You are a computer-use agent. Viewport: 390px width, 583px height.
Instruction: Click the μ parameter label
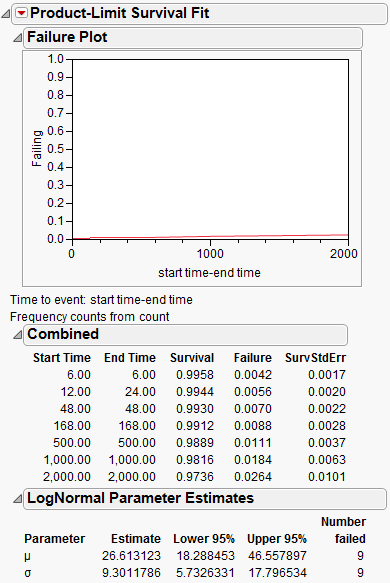click(x=28, y=557)
